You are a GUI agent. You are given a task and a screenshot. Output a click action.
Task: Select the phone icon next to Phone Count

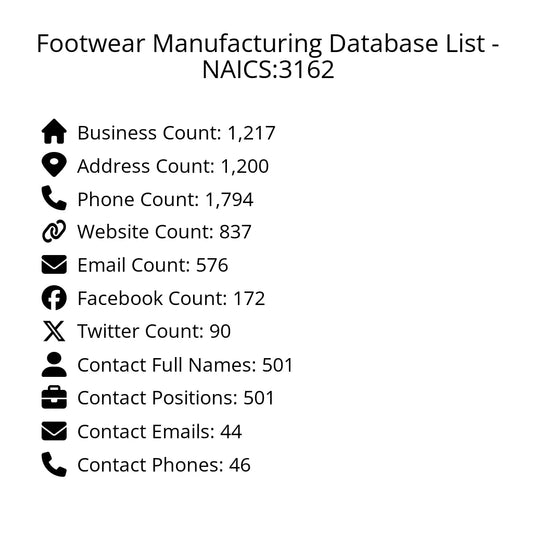[54, 198]
